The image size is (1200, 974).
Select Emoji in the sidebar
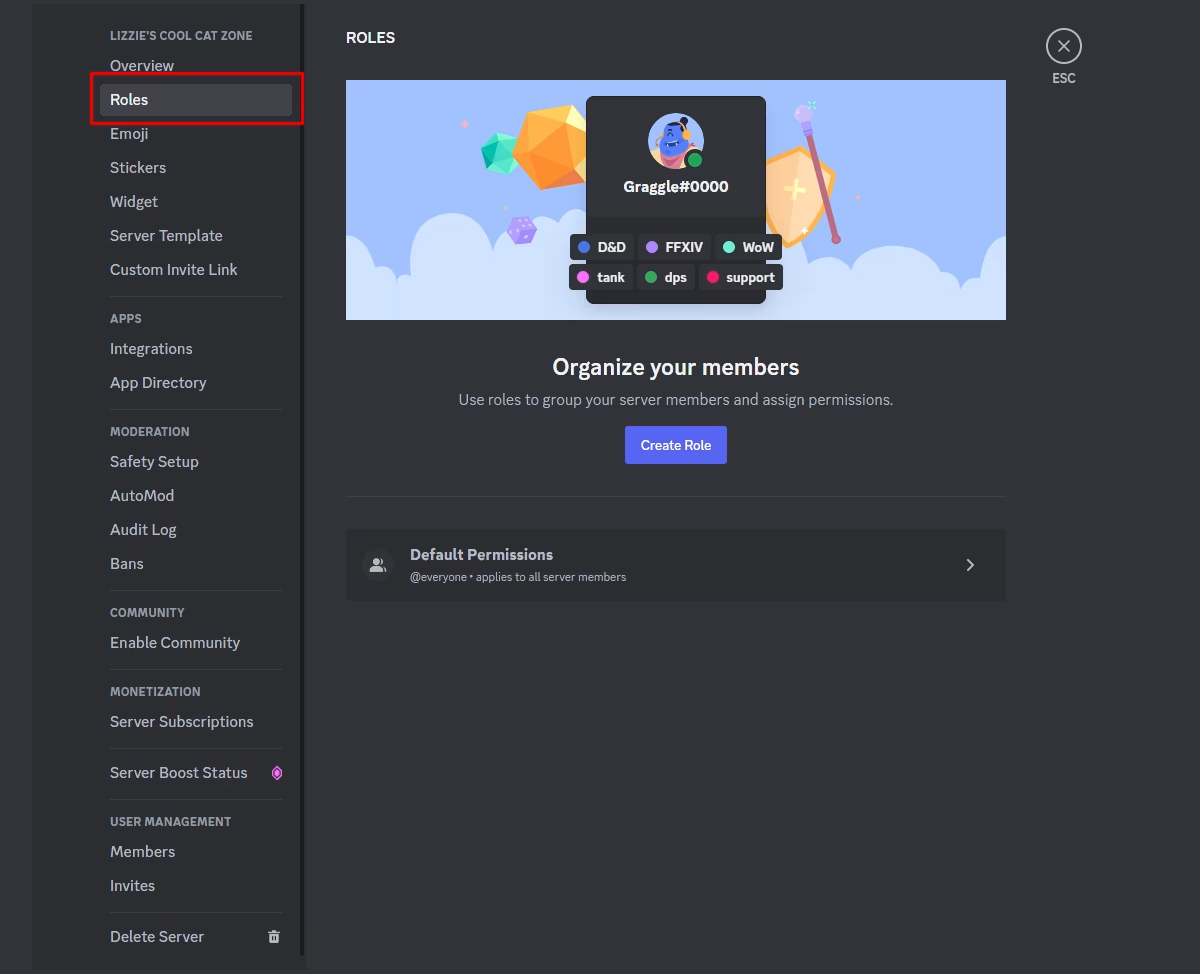pos(129,134)
